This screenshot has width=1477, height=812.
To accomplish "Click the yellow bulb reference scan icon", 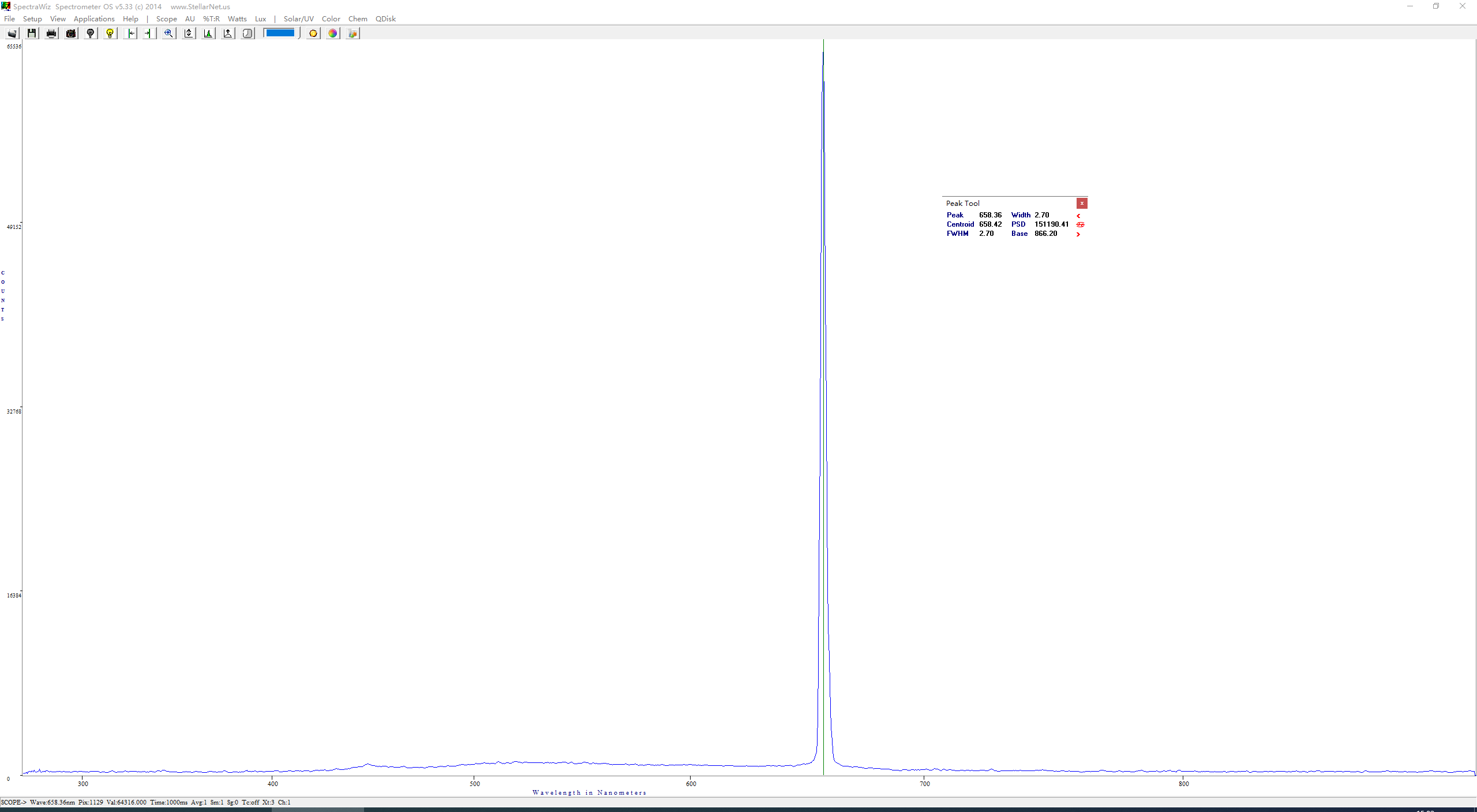I will pyautogui.click(x=110, y=33).
